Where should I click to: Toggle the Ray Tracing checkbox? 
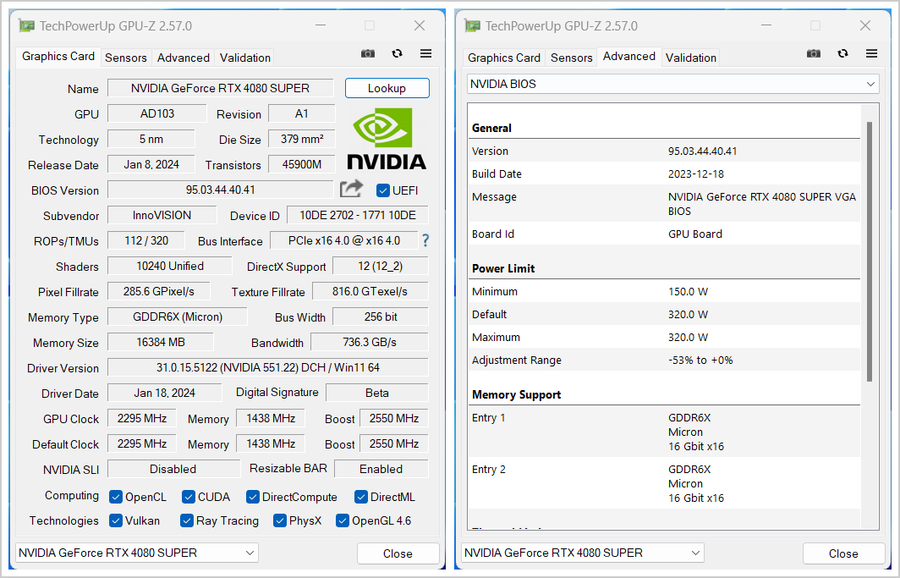[x=187, y=521]
